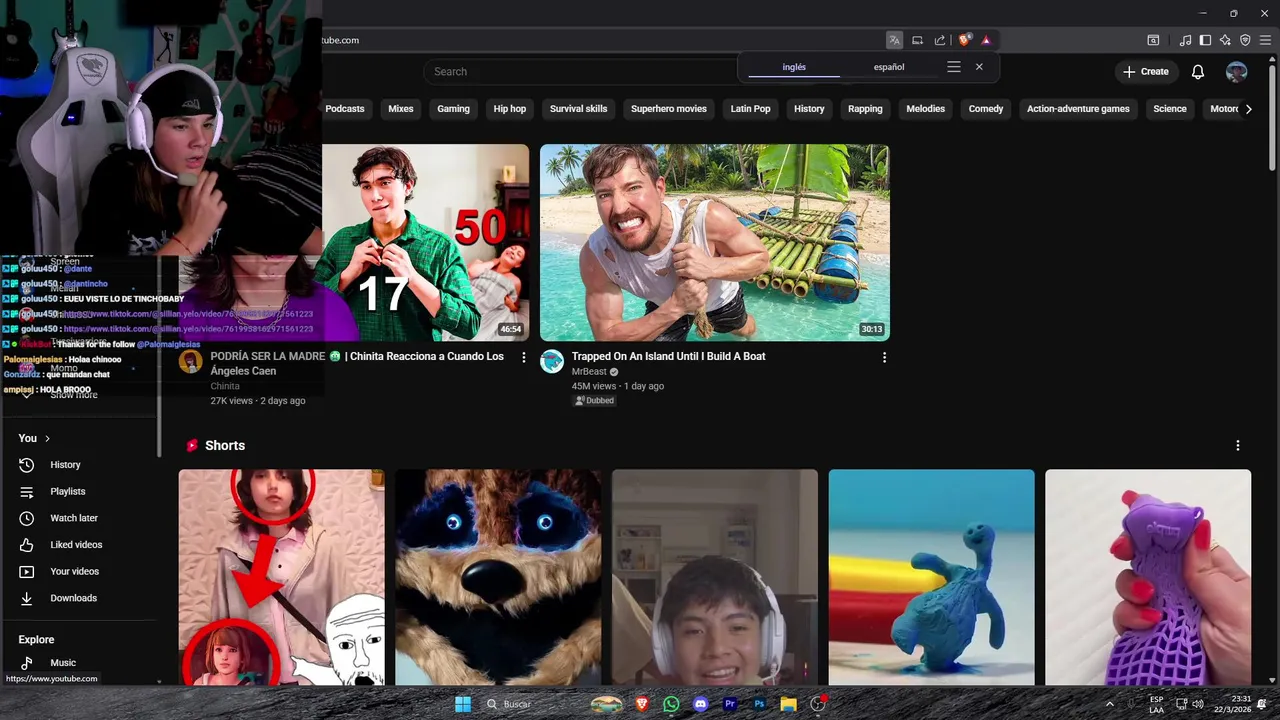Select the Science filter chip
Image resolution: width=1280 pixels, height=720 pixels.
[1170, 109]
